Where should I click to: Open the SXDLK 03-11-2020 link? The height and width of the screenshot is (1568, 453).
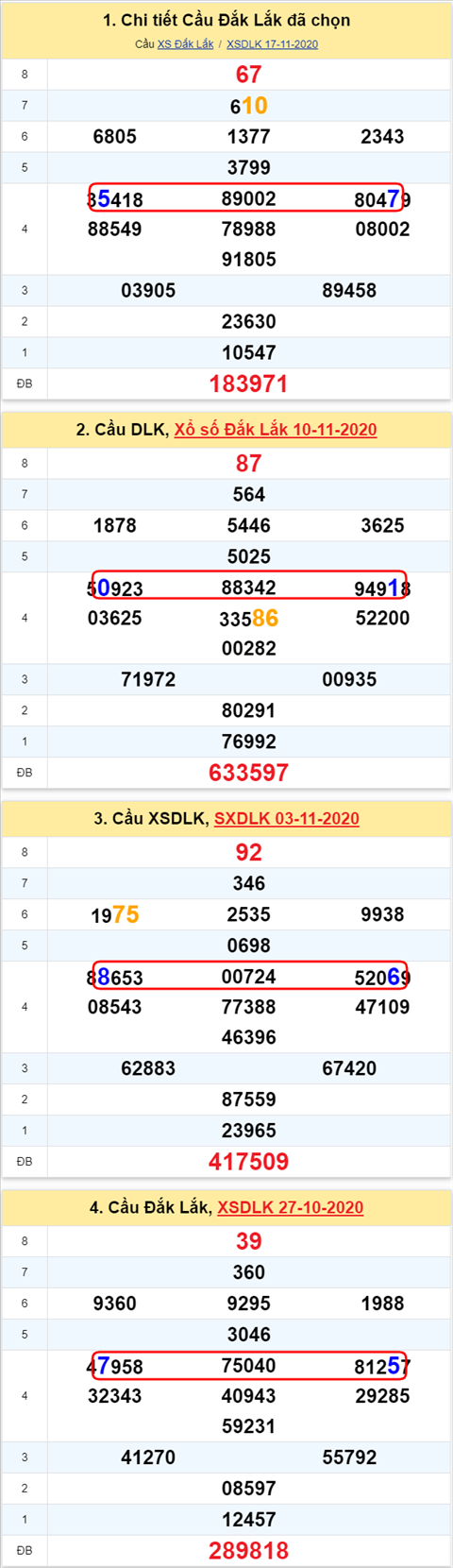[x=287, y=819]
